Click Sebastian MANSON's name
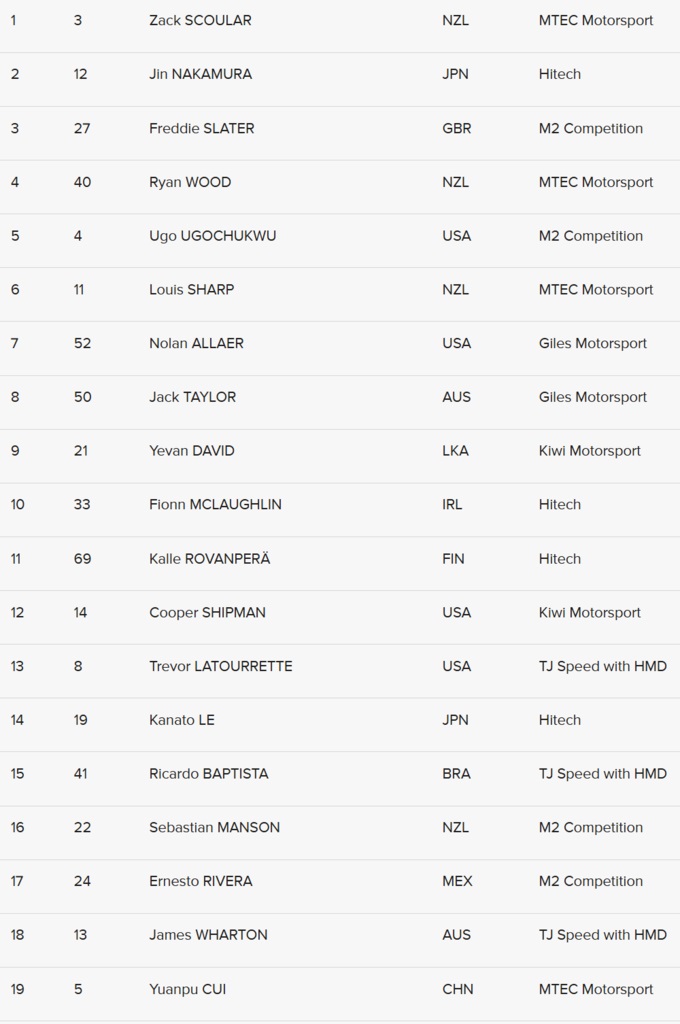 [214, 828]
